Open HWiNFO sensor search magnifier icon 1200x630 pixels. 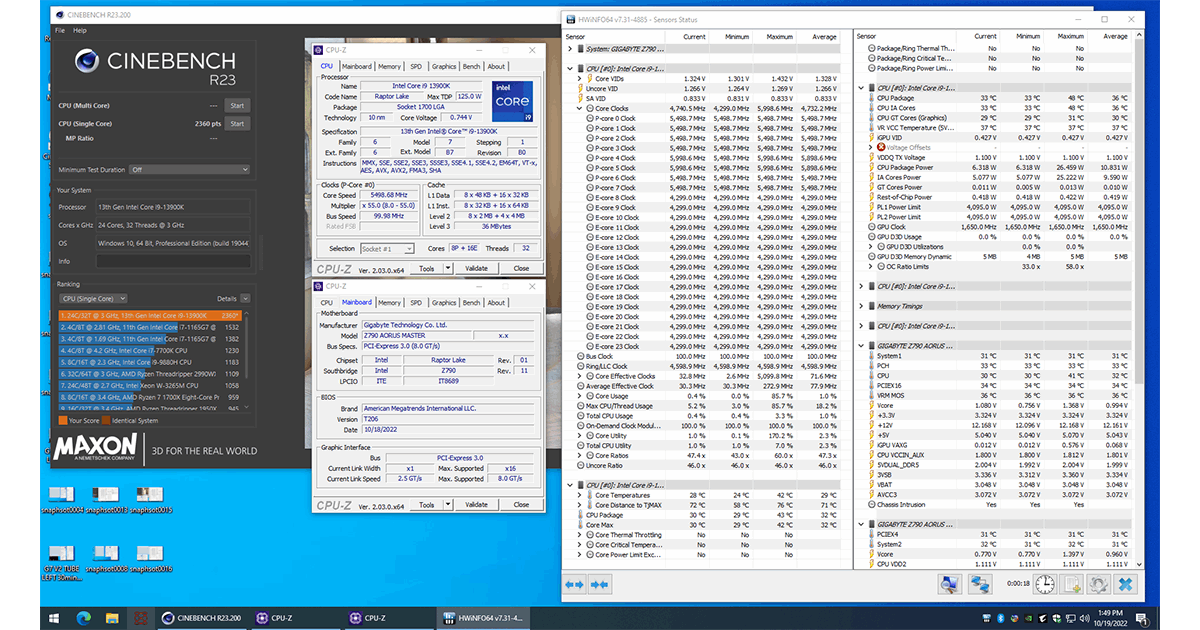click(949, 584)
